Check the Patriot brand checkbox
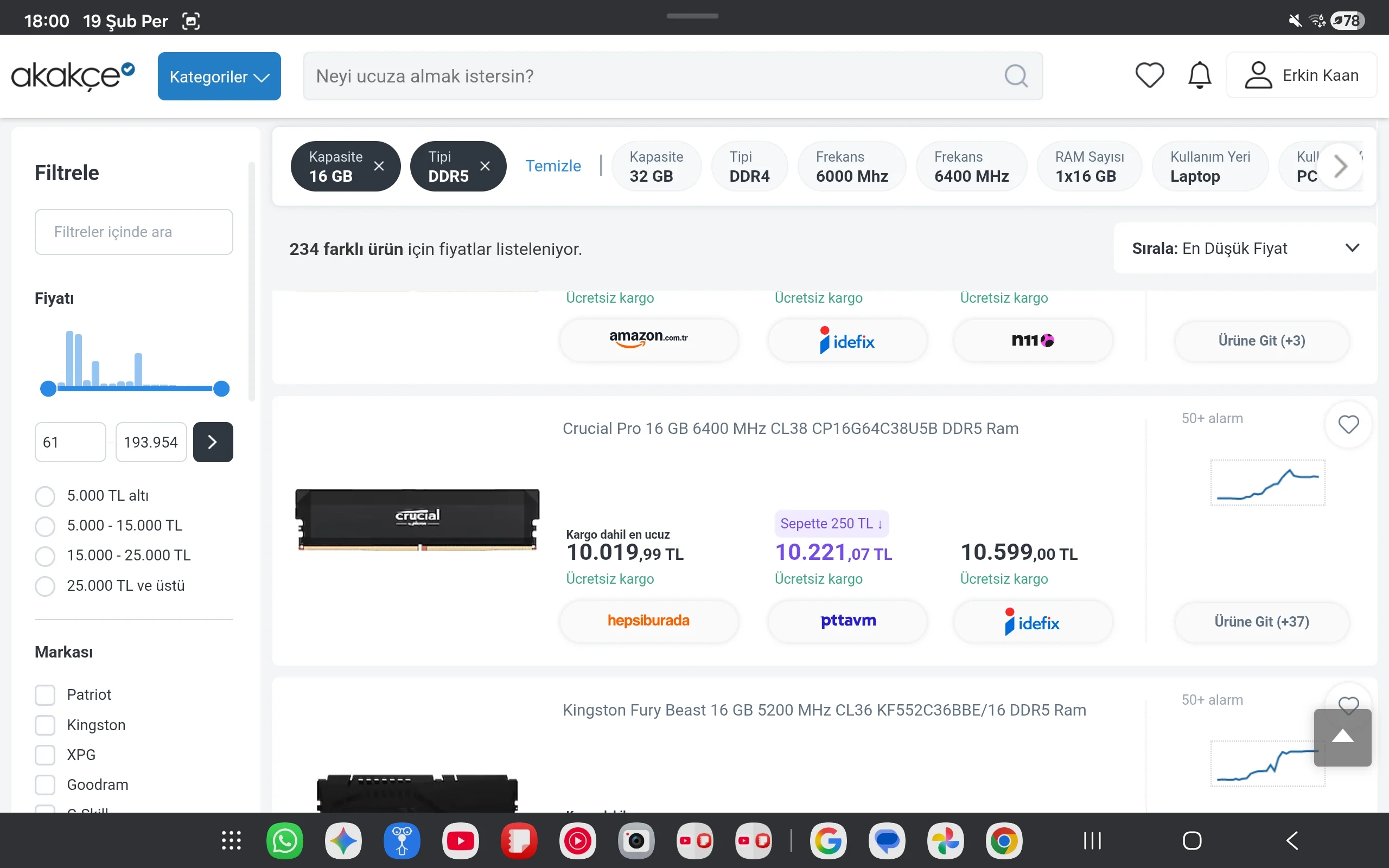This screenshot has width=1389, height=868. 46,694
